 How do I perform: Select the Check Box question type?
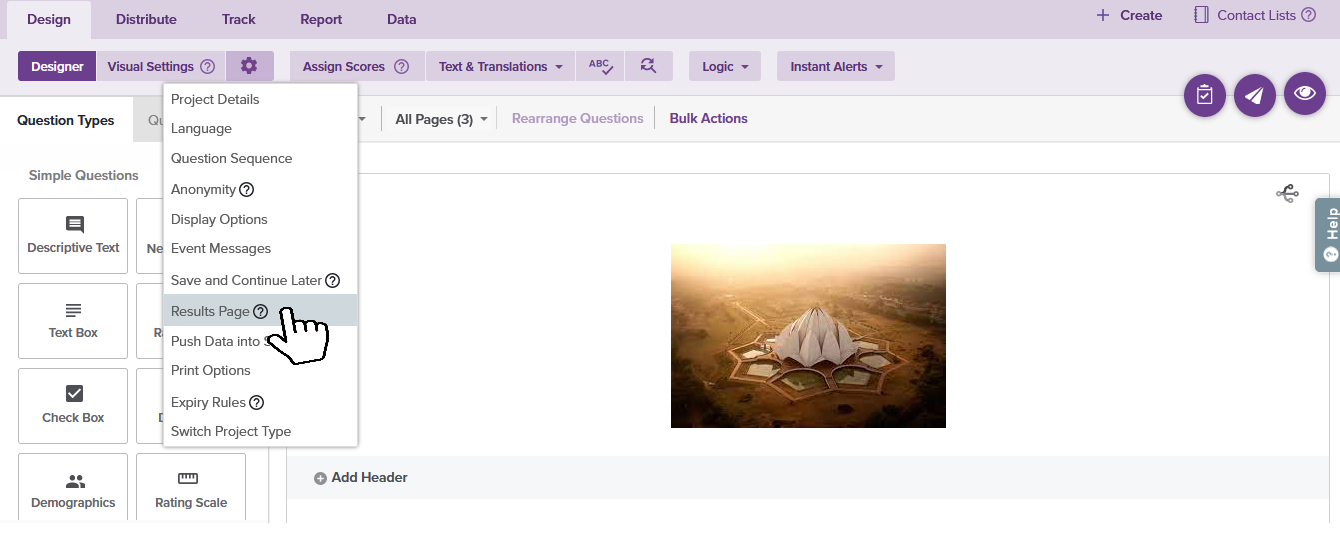click(x=73, y=405)
